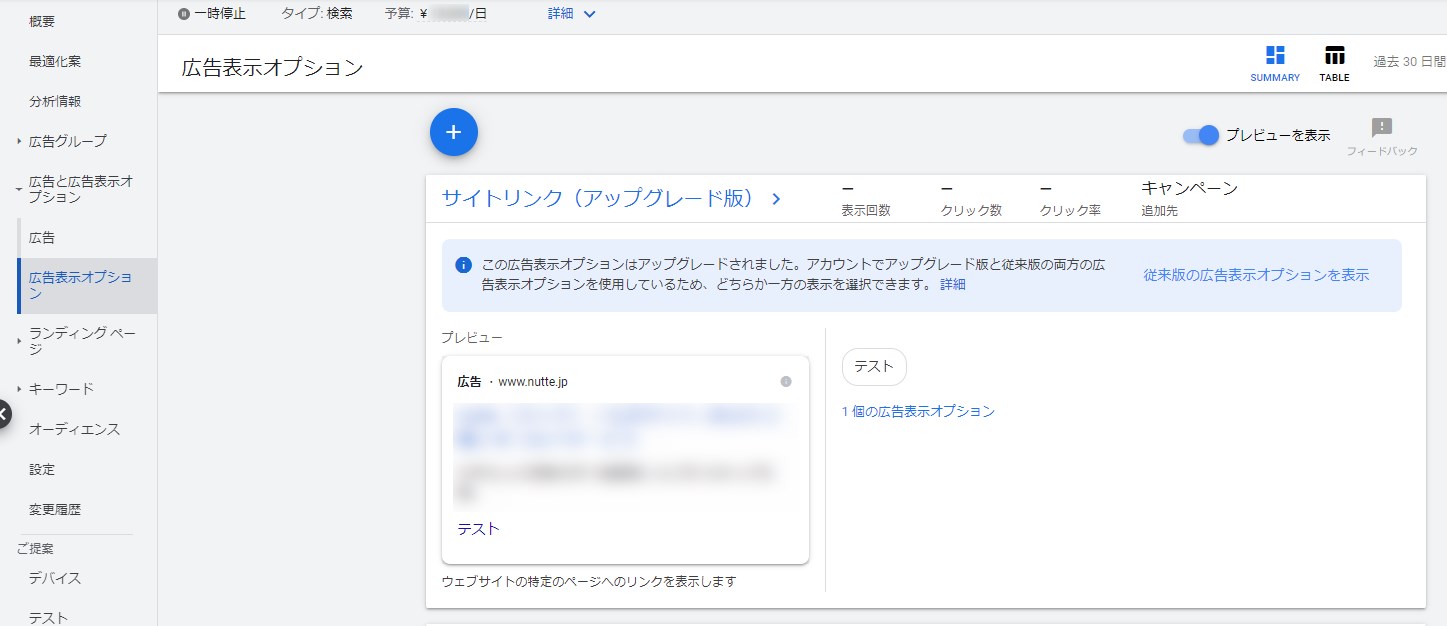
Task: Collapse the left sidebar arrow handle
Action: pos(3,414)
